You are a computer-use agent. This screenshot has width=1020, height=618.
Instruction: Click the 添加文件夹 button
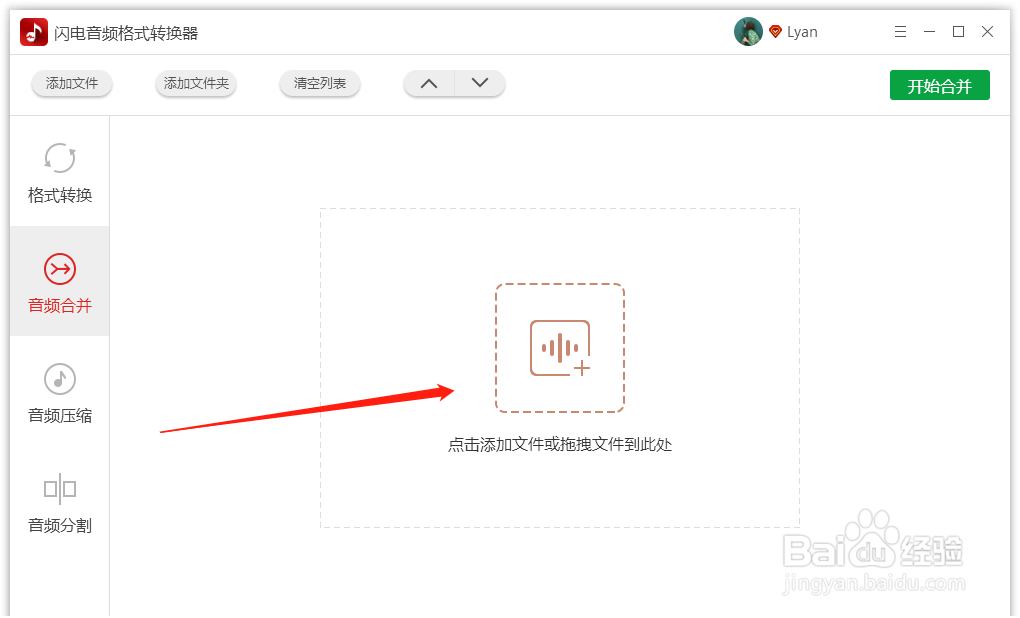coord(196,83)
